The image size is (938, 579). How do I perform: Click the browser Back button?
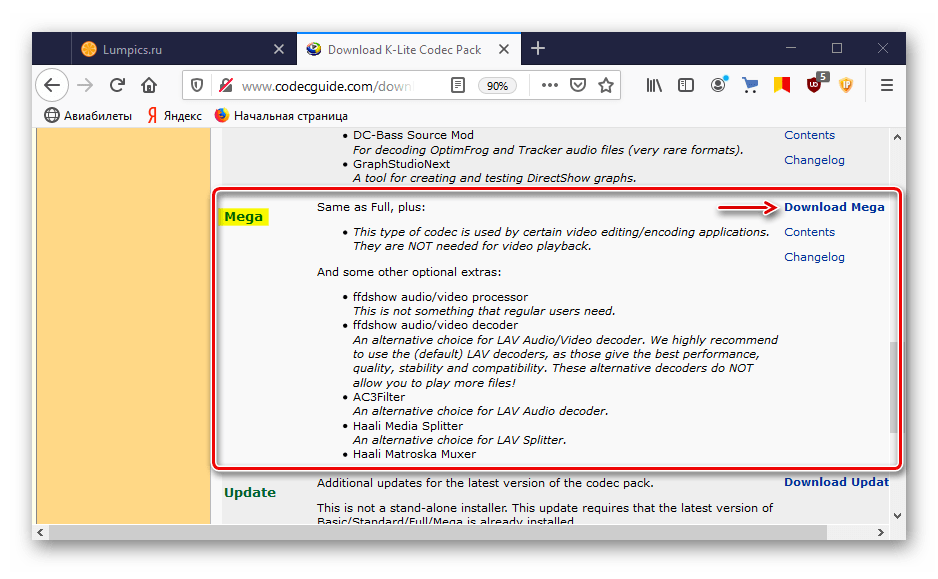[53, 86]
